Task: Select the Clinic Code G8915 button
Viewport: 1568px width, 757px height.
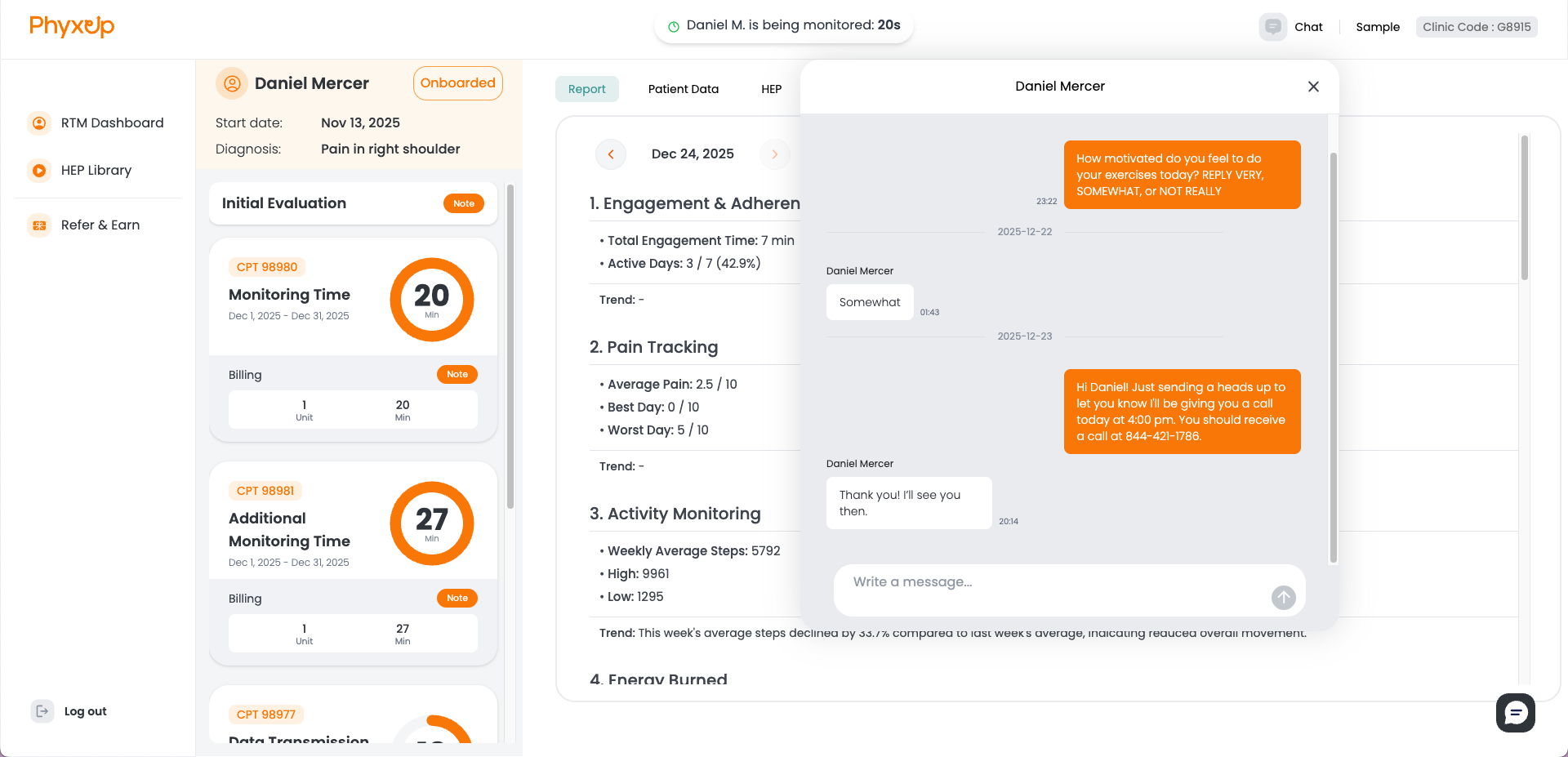Action: (x=1476, y=26)
